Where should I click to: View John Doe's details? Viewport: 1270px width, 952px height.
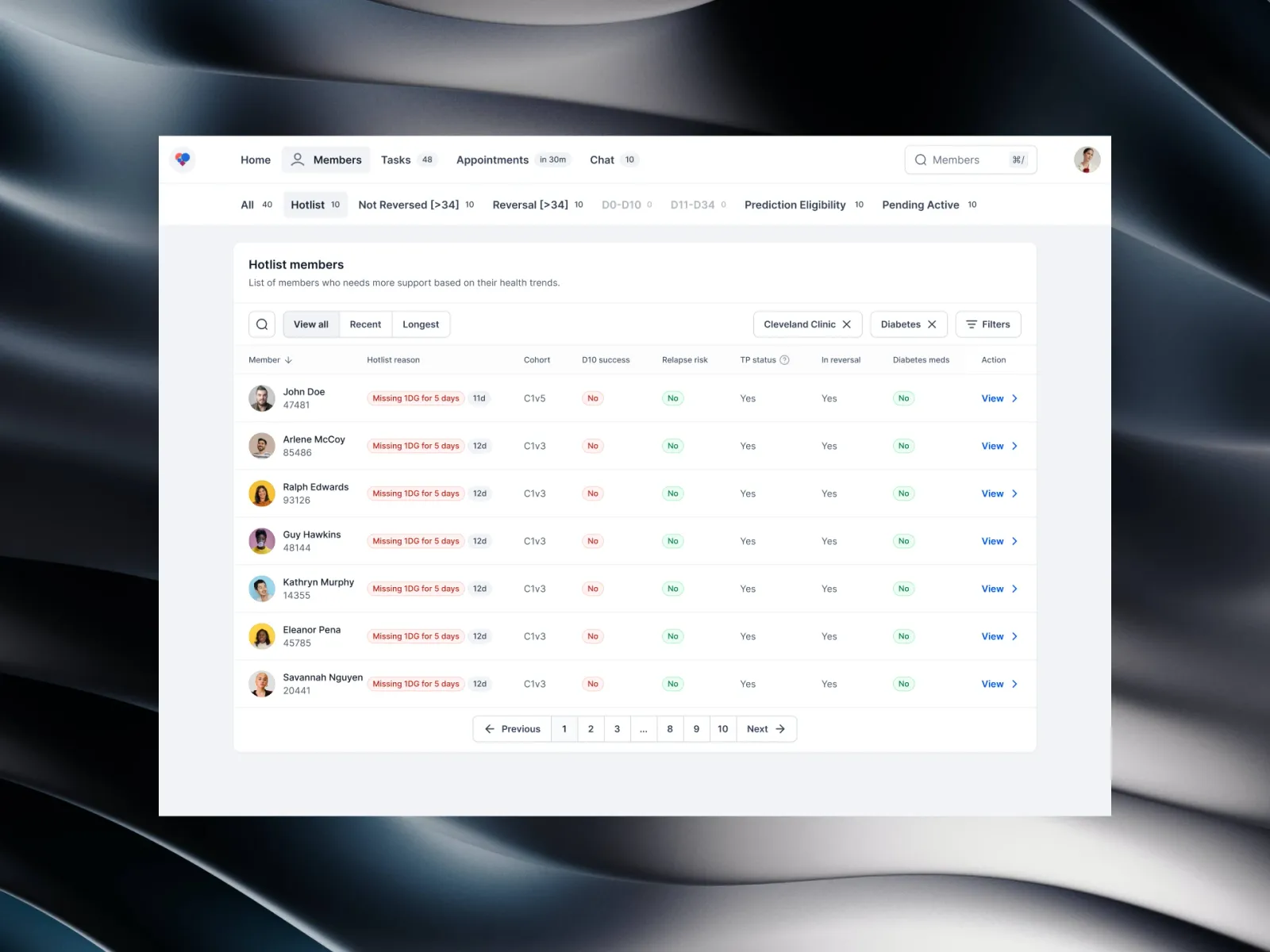(x=999, y=398)
